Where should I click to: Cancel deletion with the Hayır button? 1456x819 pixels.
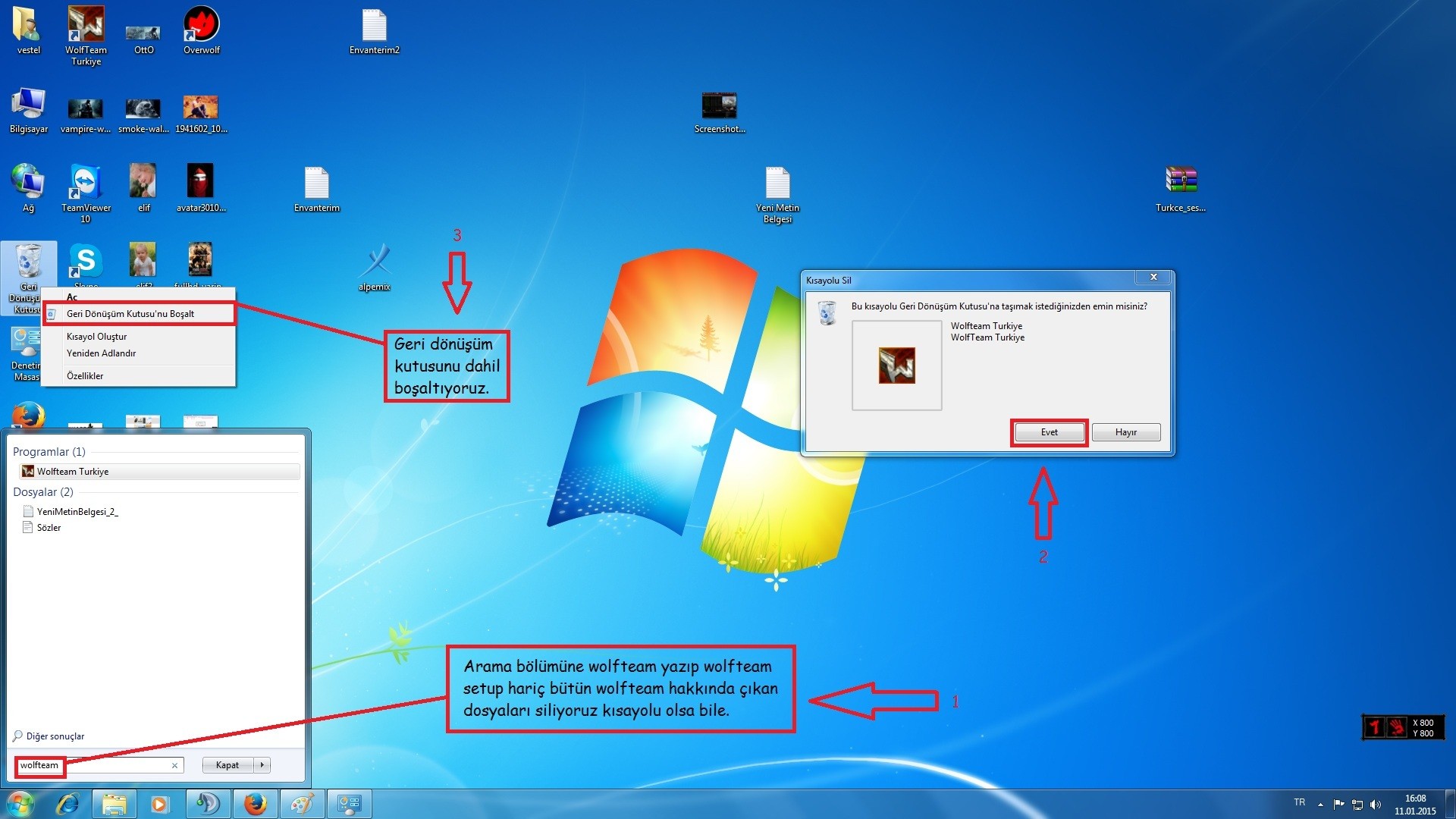[1126, 432]
